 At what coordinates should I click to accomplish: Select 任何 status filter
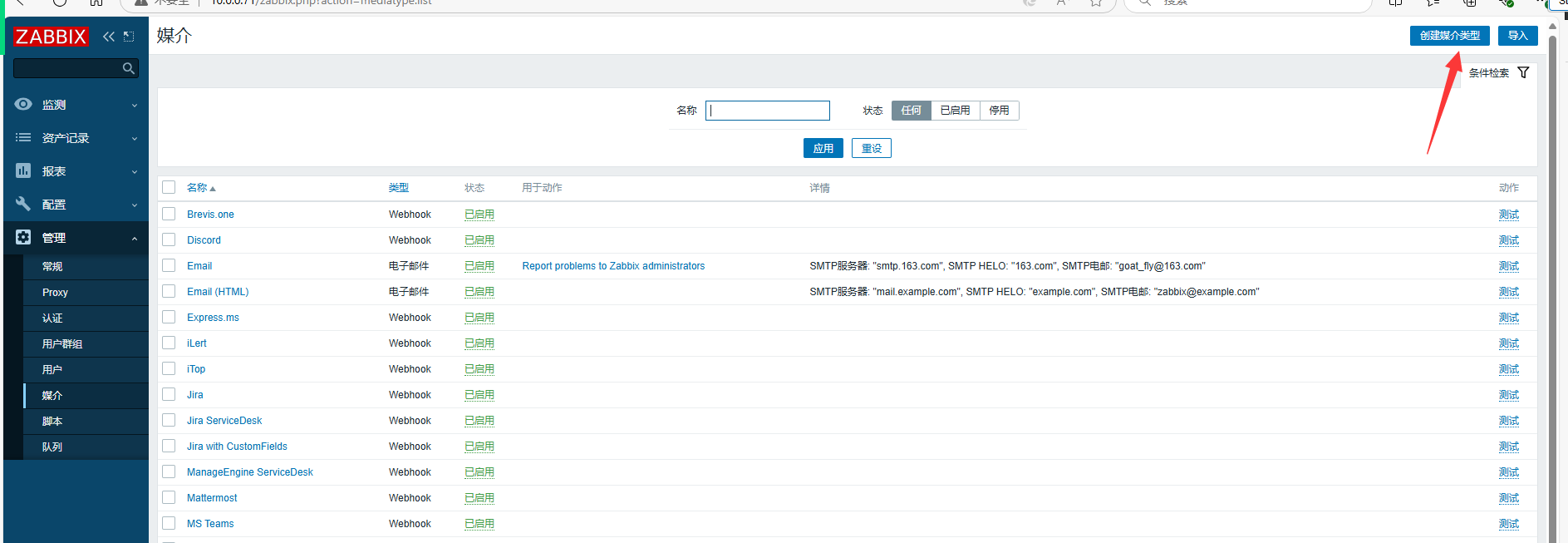click(911, 111)
